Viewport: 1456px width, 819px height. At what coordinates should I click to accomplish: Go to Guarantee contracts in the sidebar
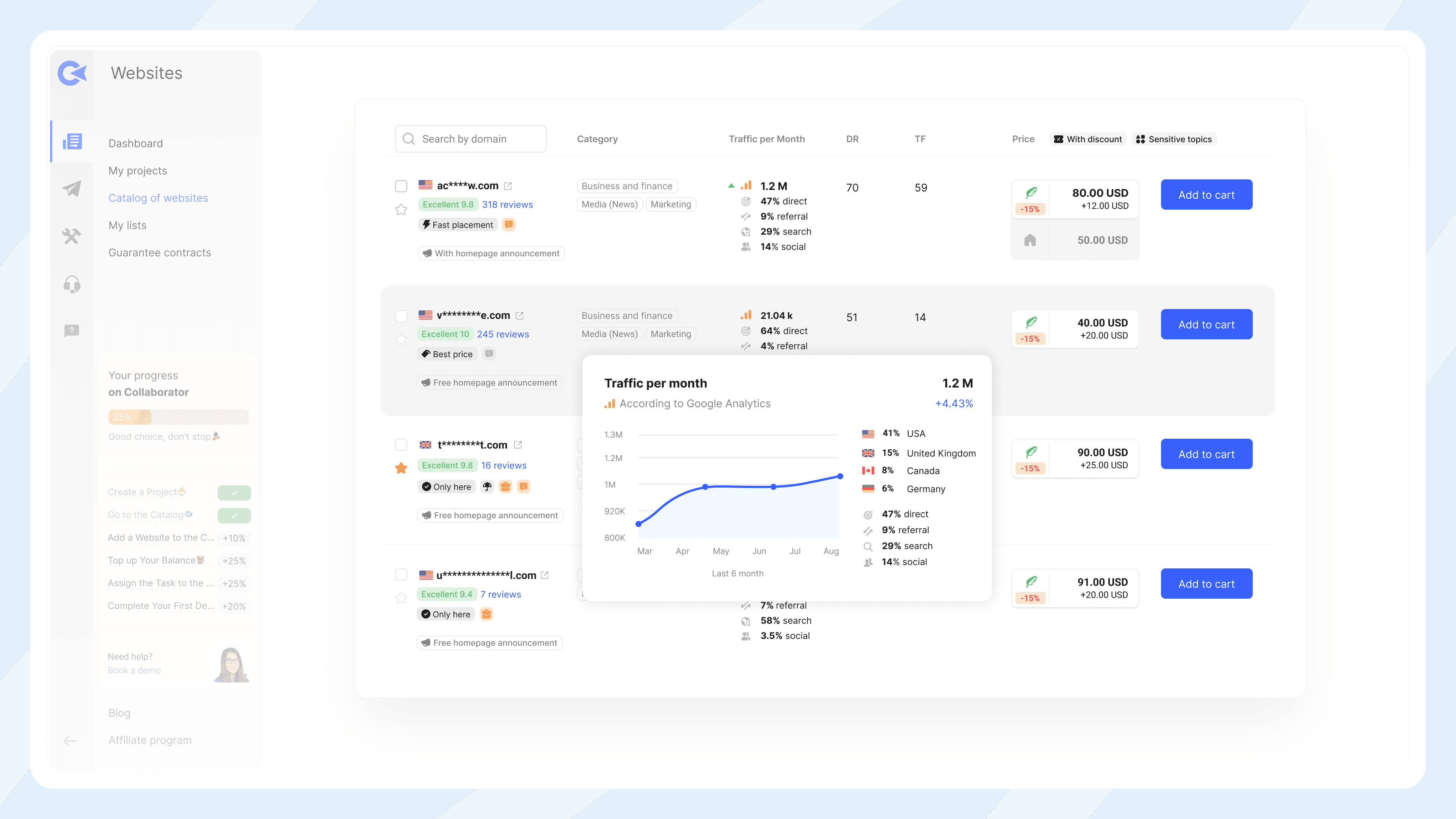pos(160,253)
